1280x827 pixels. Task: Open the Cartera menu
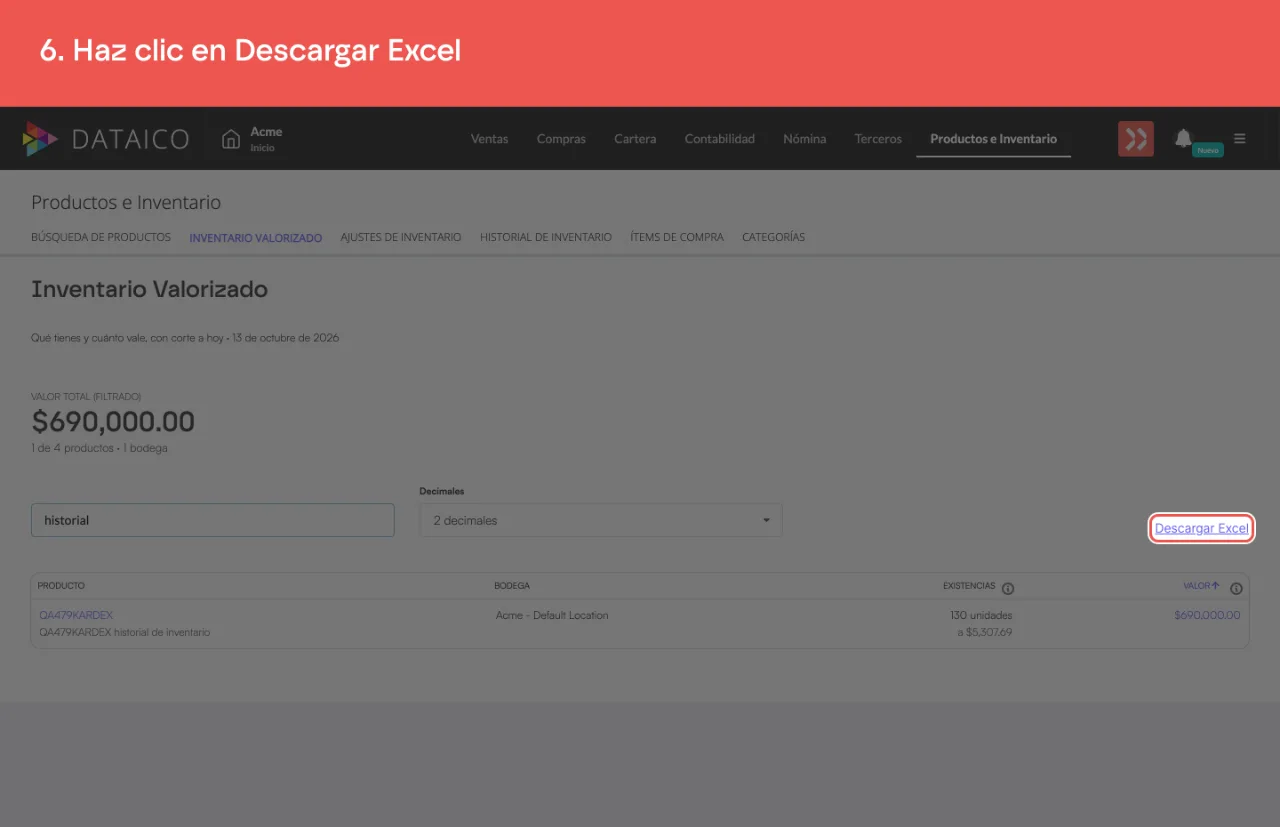point(635,139)
